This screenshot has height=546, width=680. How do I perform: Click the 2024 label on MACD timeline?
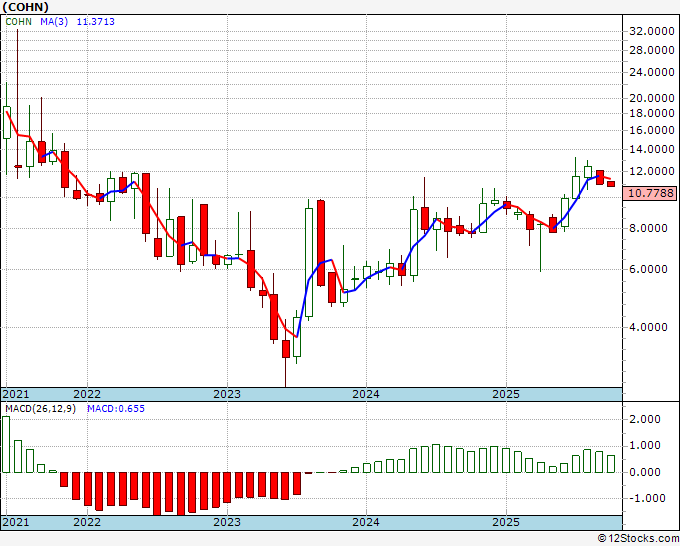pyautogui.click(x=366, y=522)
